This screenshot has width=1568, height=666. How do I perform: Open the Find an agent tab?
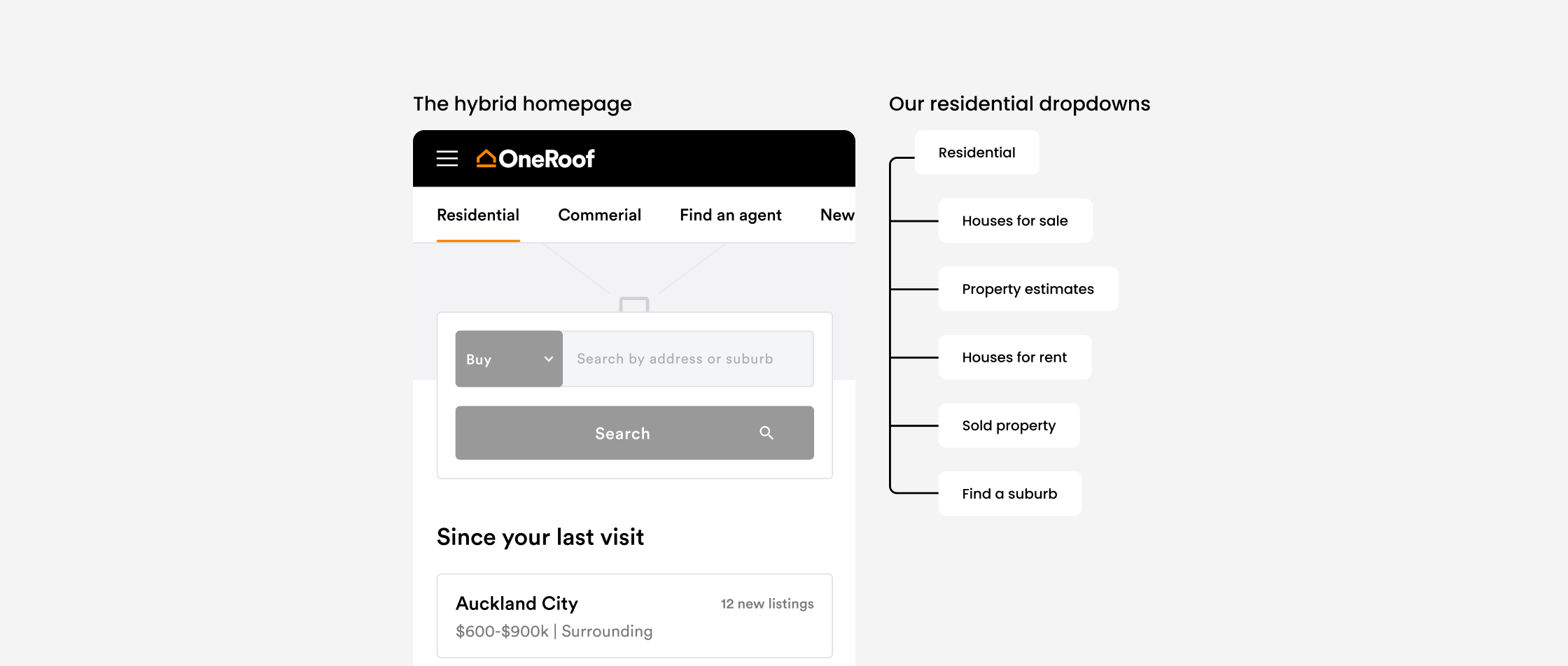tap(731, 215)
